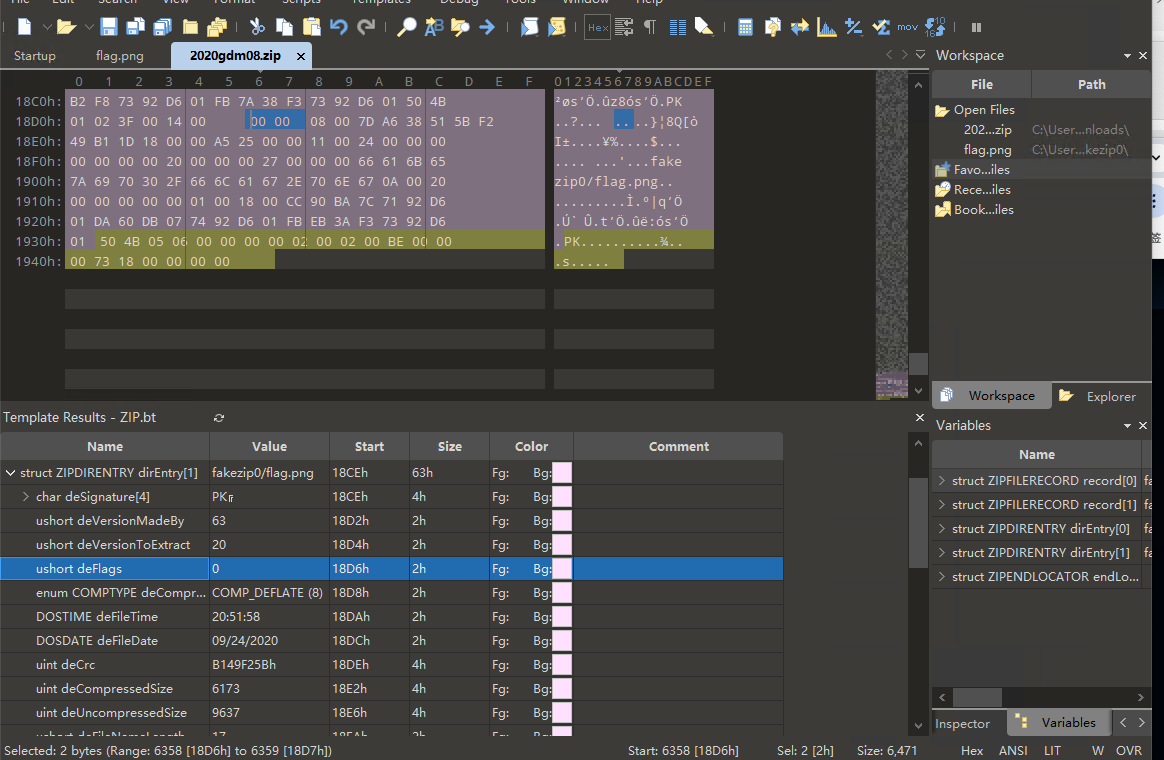The width and height of the screenshot is (1164, 760).
Task: Switch to the Inspector tab
Action: [962, 723]
